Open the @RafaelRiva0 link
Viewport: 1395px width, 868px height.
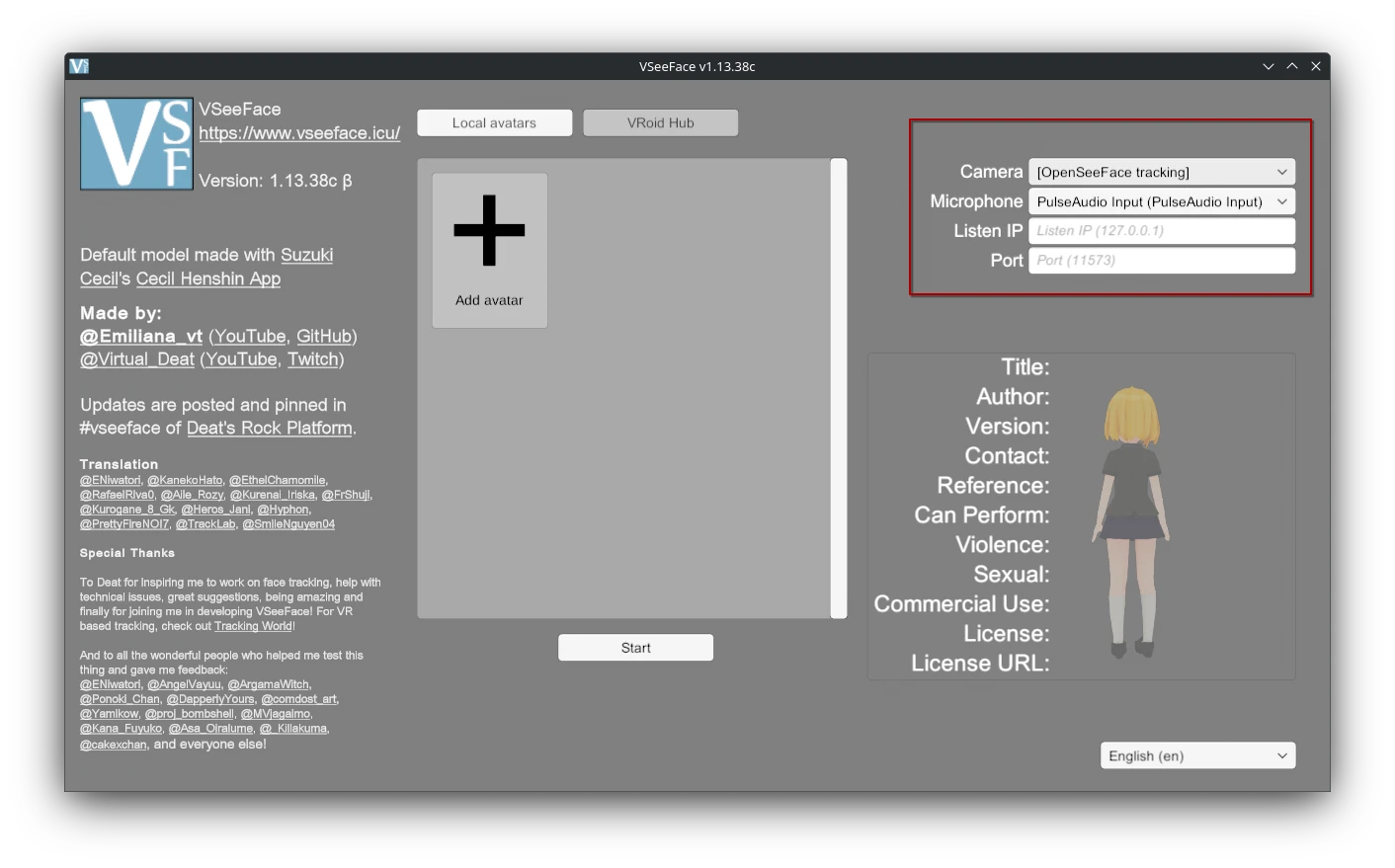(118, 495)
